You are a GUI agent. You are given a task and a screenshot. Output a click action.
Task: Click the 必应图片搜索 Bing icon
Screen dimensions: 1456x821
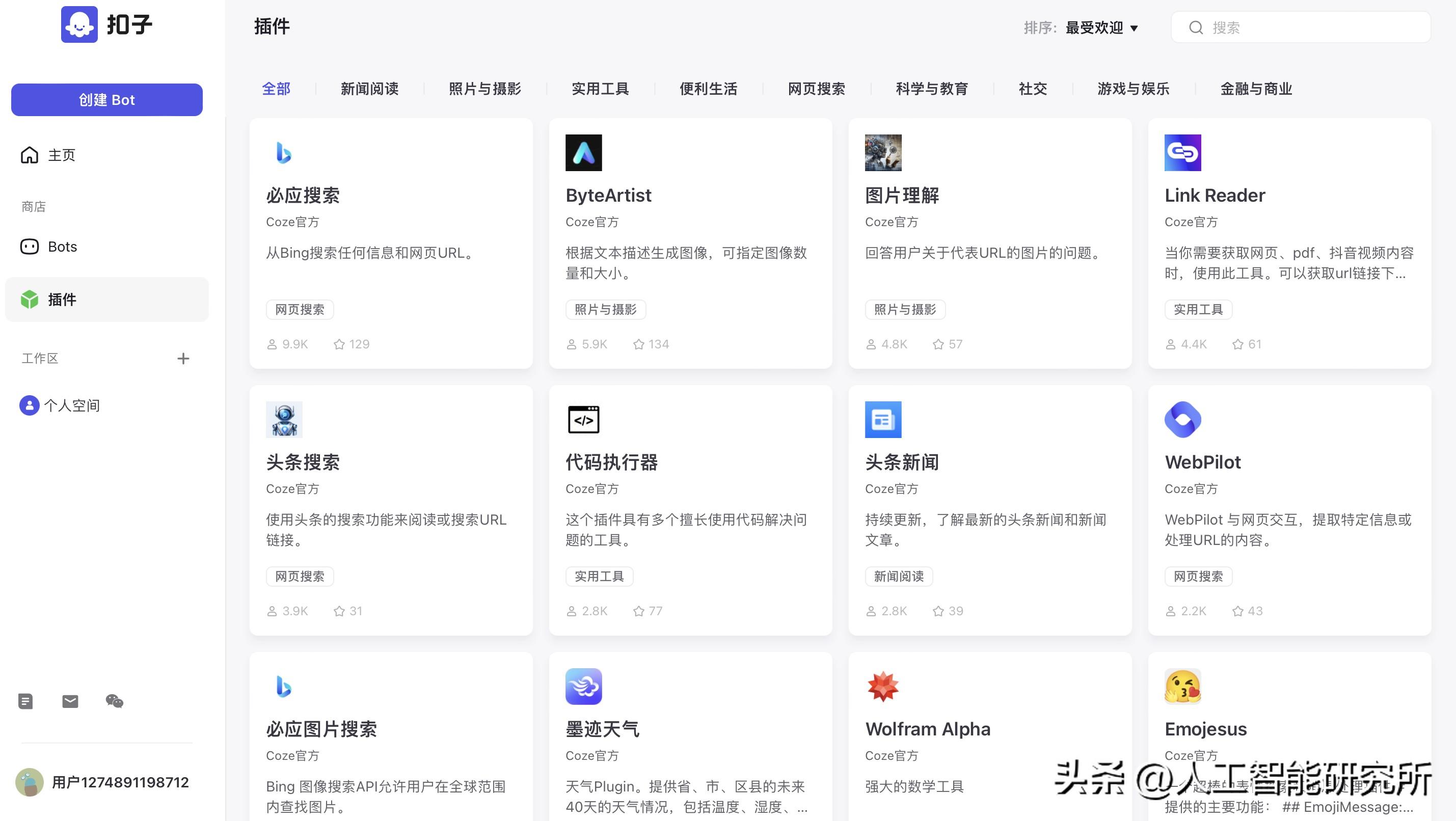pyautogui.click(x=284, y=687)
